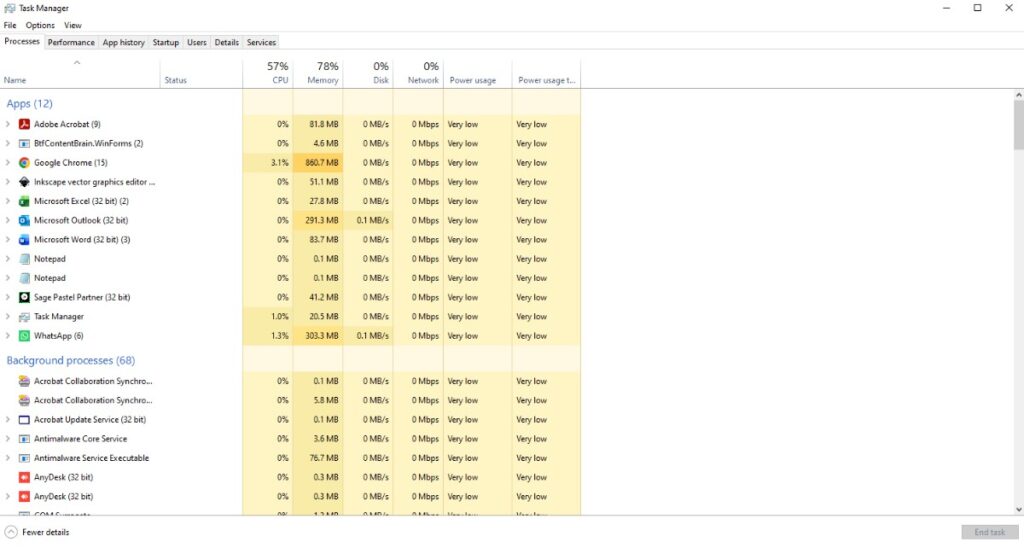
Task: Select WhatsApp's 303.3 MB memory value
Action: [322, 336]
